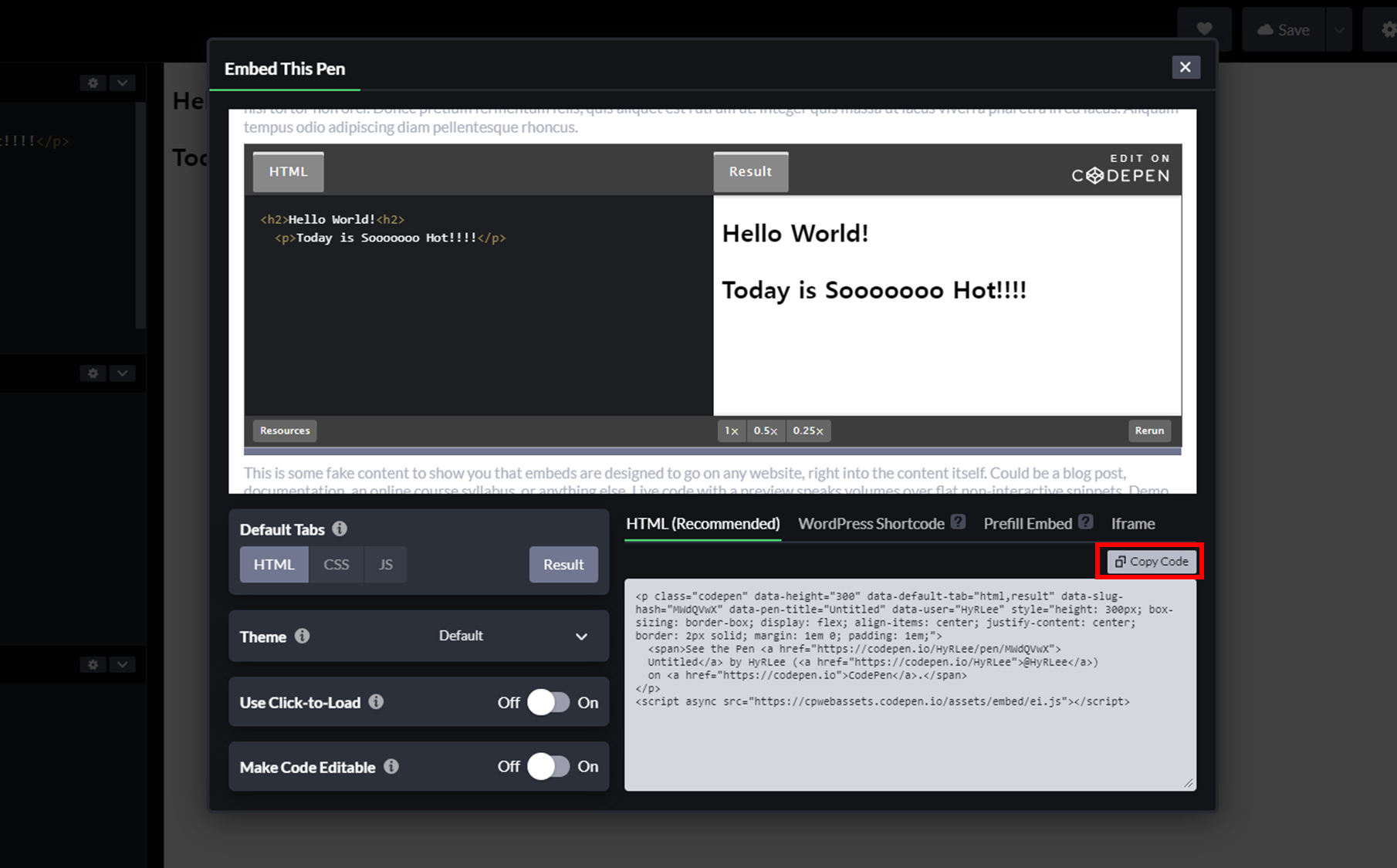This screenshot has height=868, width=1397.
Task: Select Iframe embed tab
Action: (1132, 524)
